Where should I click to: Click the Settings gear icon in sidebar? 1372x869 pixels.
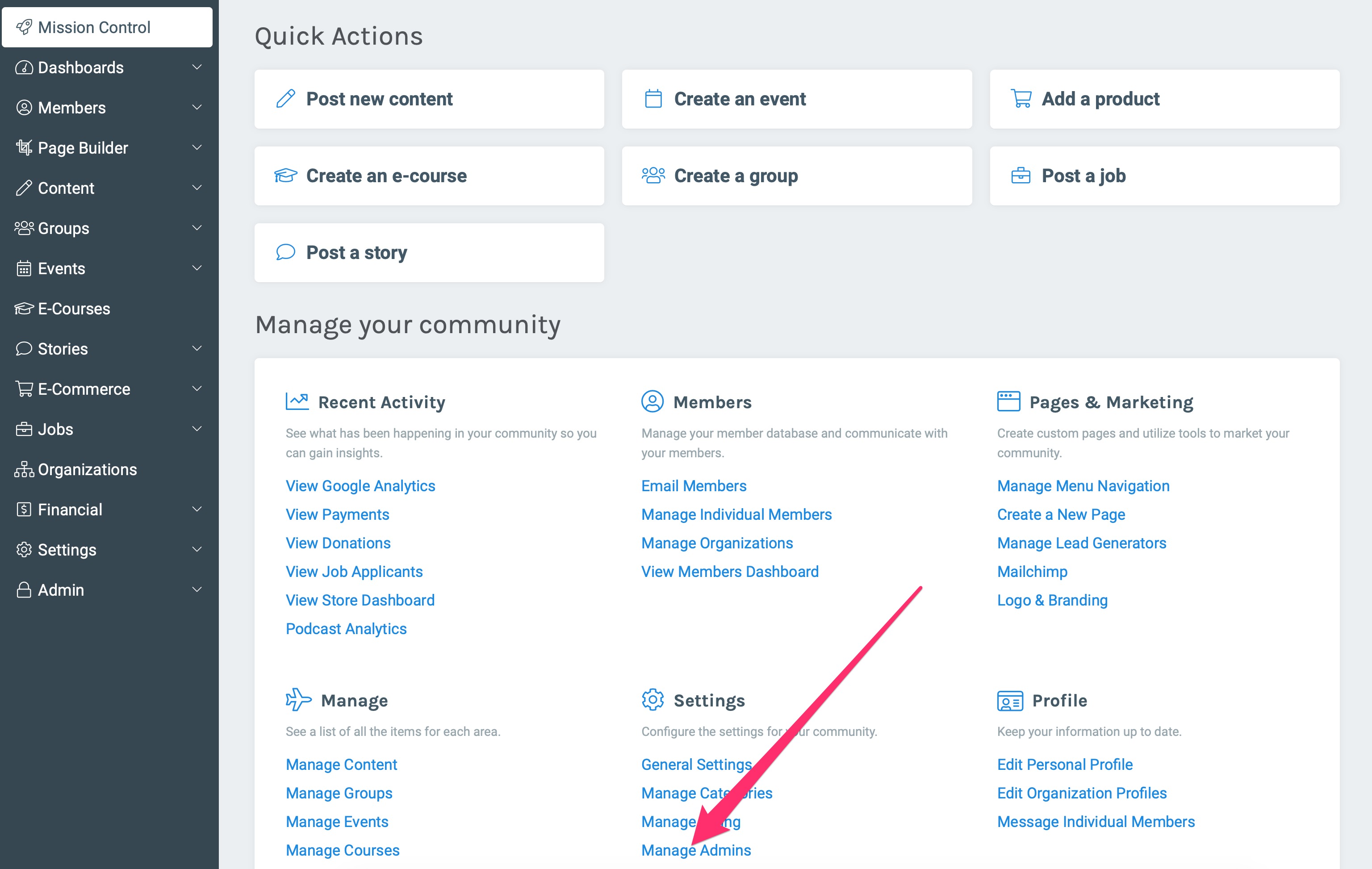[24, 549]
